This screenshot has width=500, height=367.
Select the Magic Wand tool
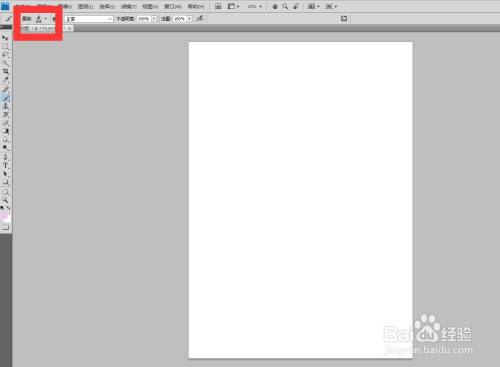click(5, 63)
